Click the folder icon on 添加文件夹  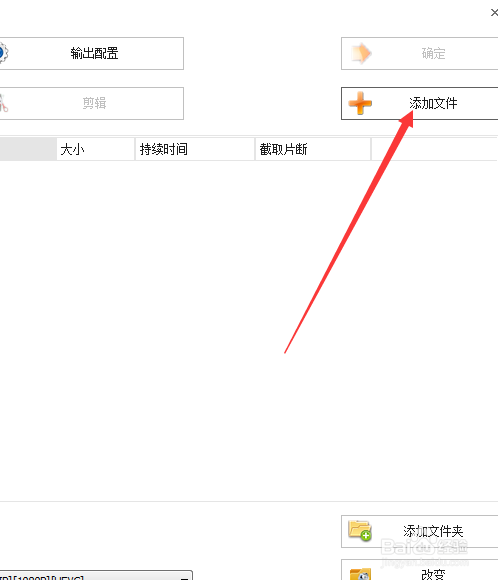tap(360, 530)
